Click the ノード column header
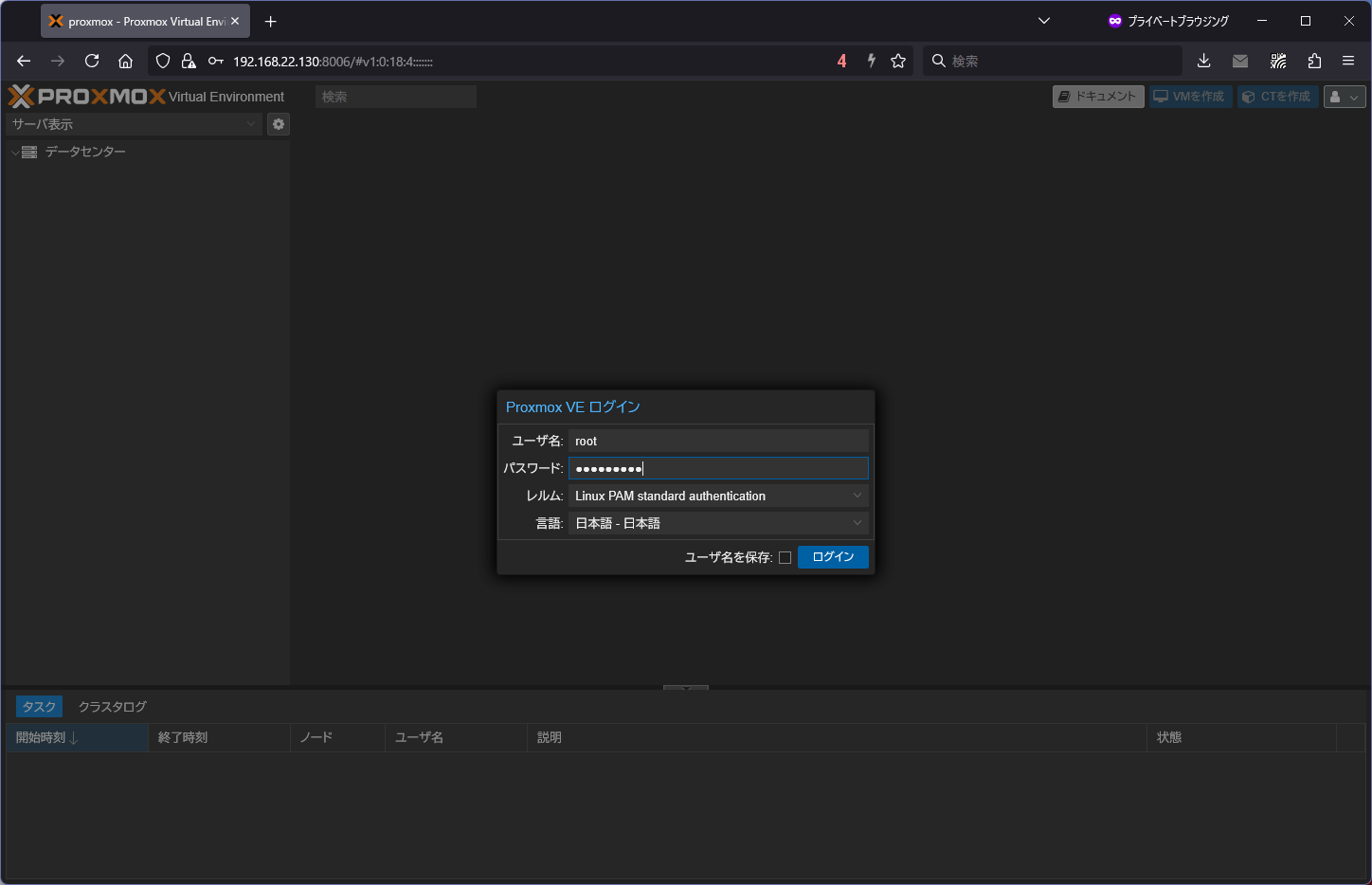The width and height of the screenshot is (1372, 885). (x=337, y=737)
